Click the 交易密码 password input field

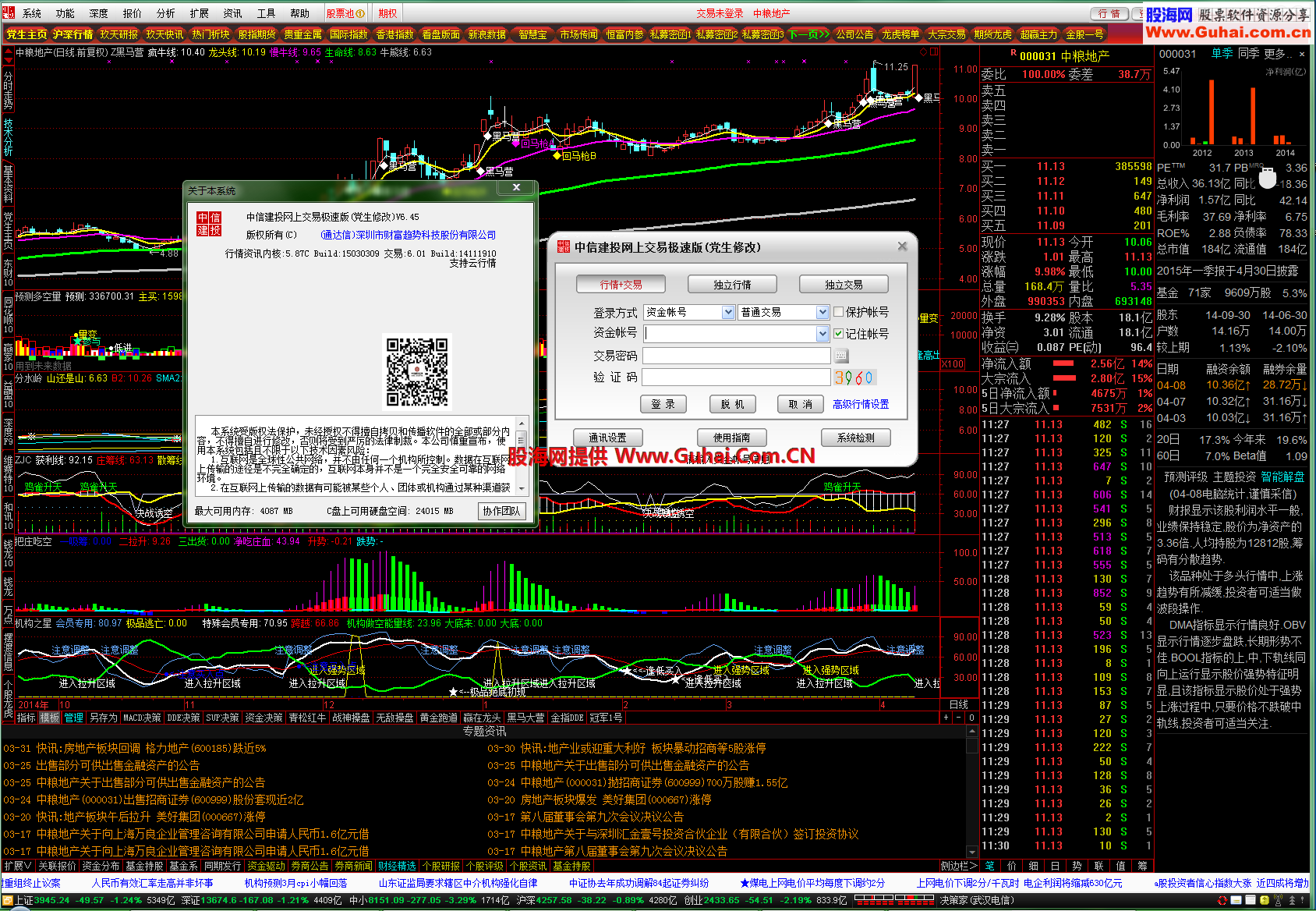[x=737, y=356]
